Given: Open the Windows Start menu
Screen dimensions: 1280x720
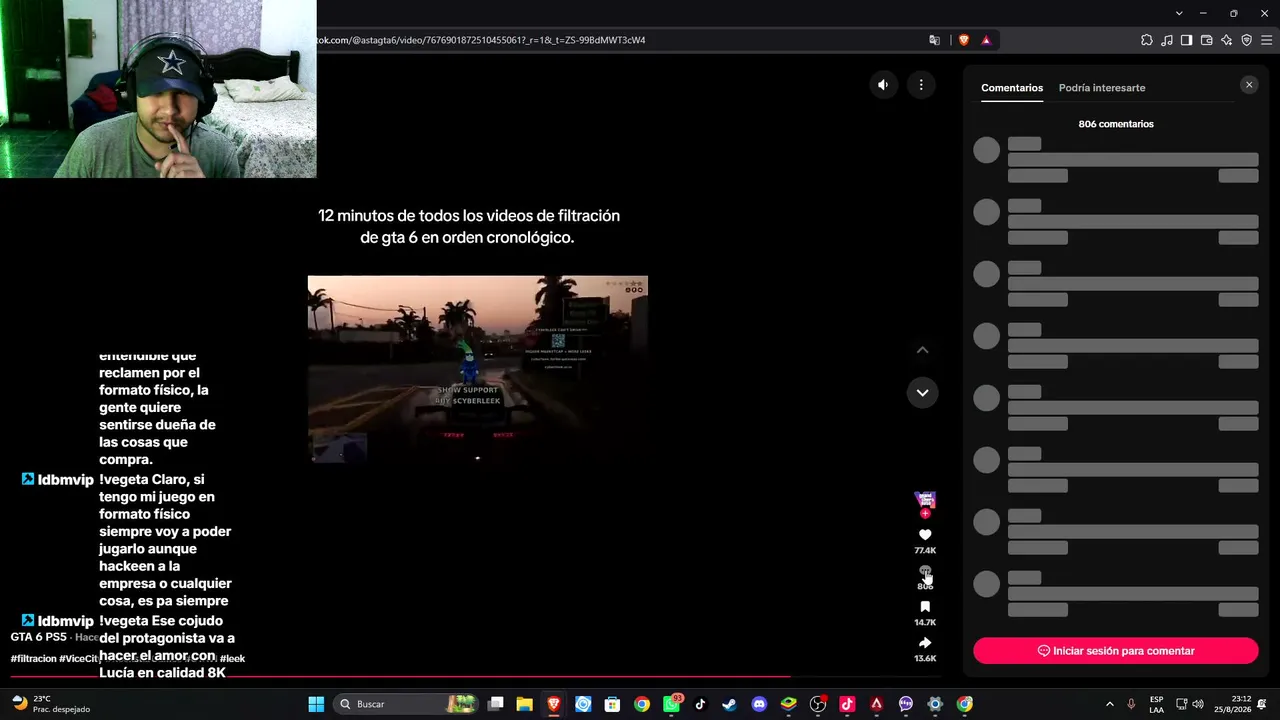Looking at the screenshot, I should (x=316, y=704).
